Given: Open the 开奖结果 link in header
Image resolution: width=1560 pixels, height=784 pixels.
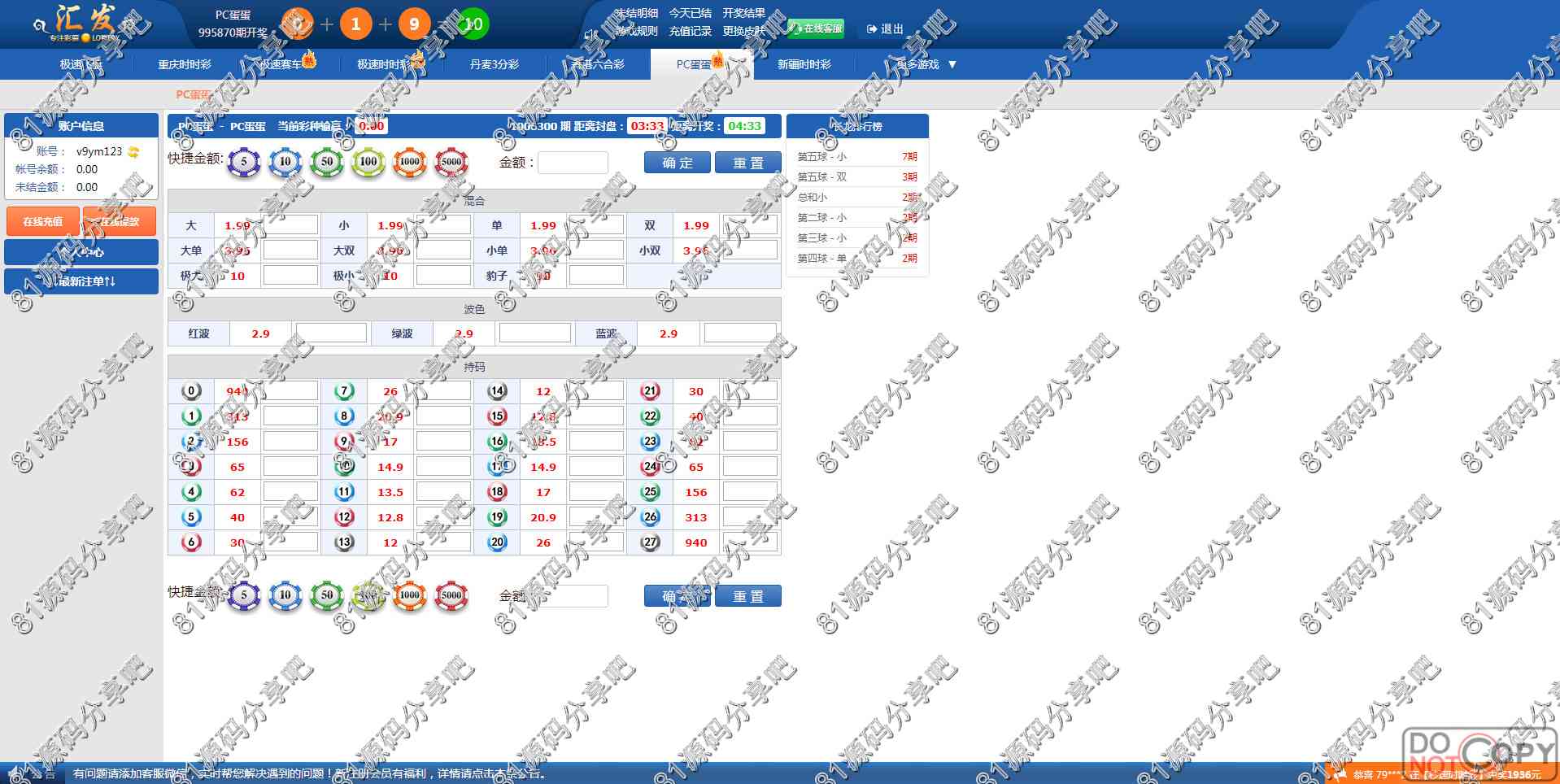Looking at the screenshot, I should tap(743, 13).
